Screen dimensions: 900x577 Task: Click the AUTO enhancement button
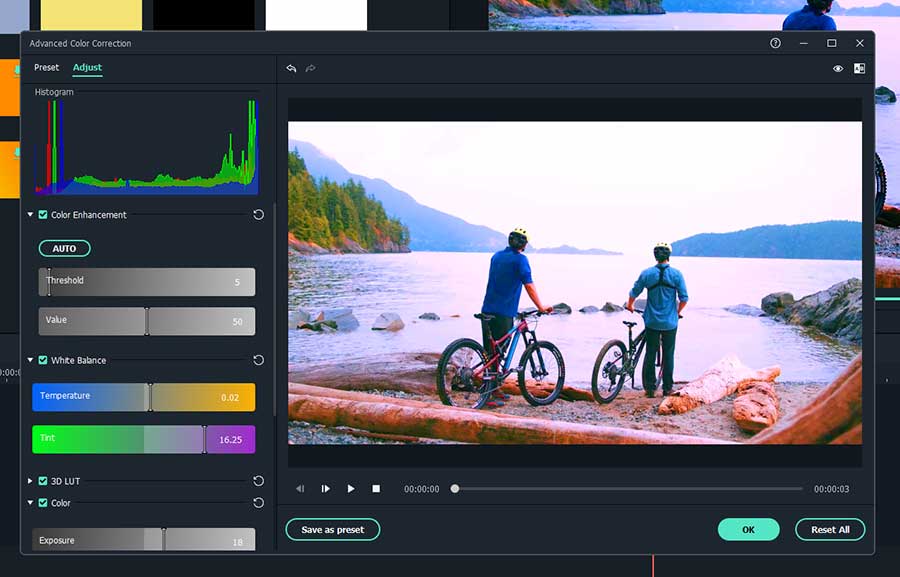(64, 249)
